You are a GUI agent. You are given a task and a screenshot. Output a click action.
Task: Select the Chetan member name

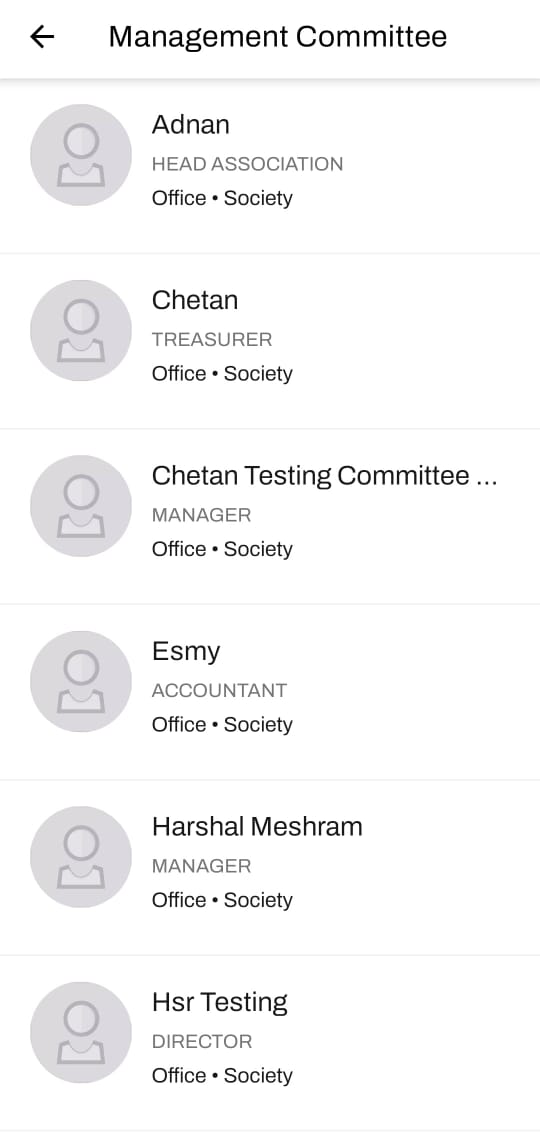pyautogui.click(x=195, y=300)
